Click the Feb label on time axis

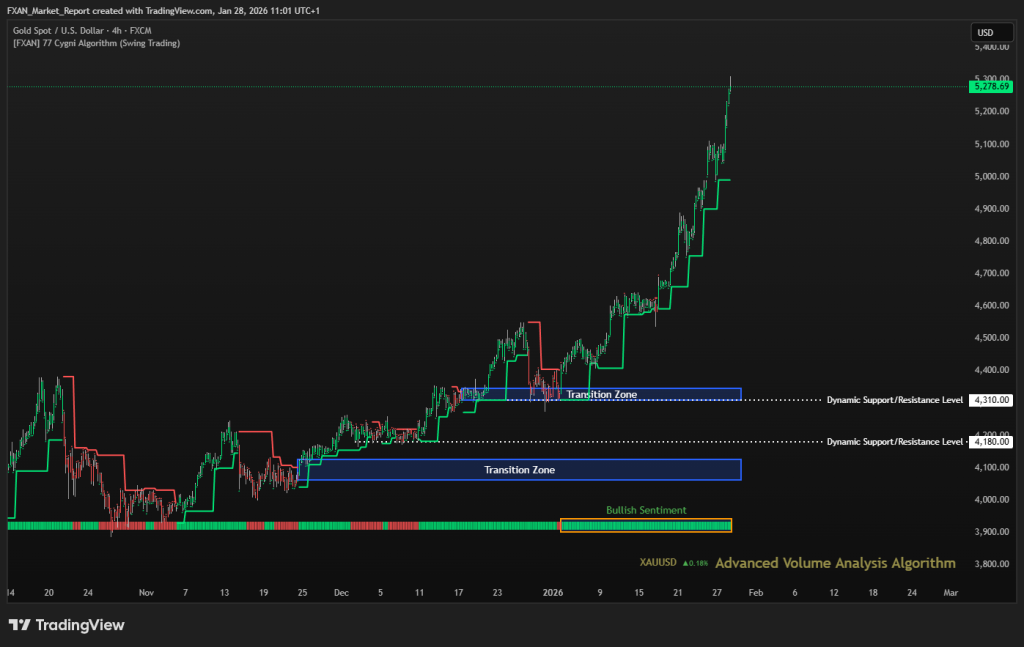[756, 592]
